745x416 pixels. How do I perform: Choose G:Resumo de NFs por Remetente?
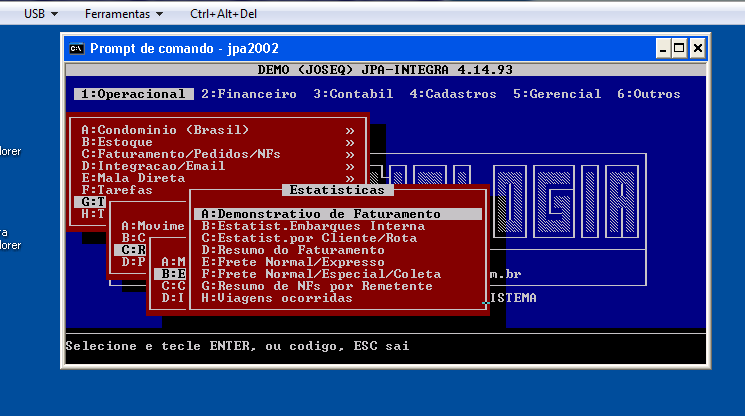(317, 286)
